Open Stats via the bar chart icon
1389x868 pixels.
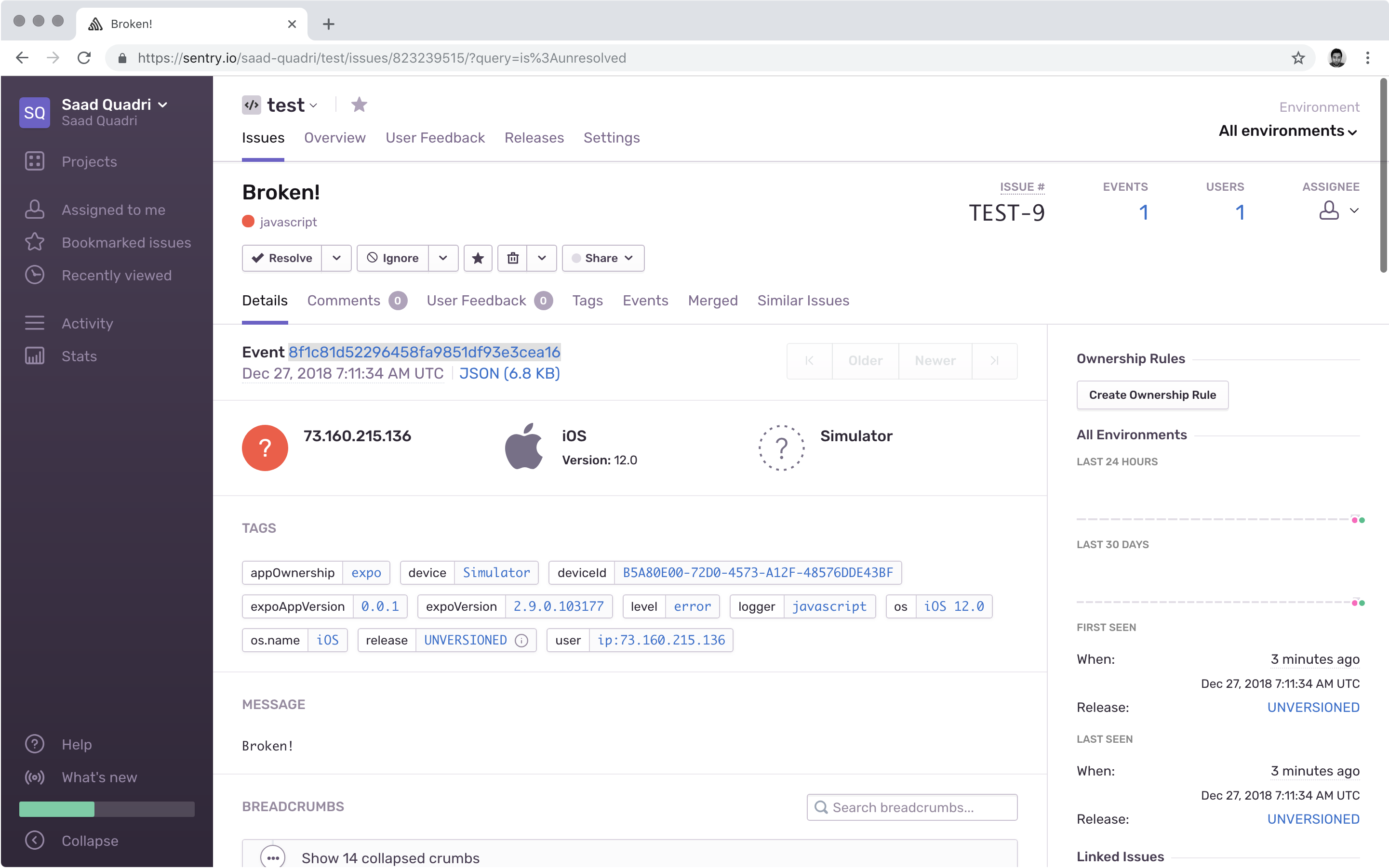click(x=35, y=355)
